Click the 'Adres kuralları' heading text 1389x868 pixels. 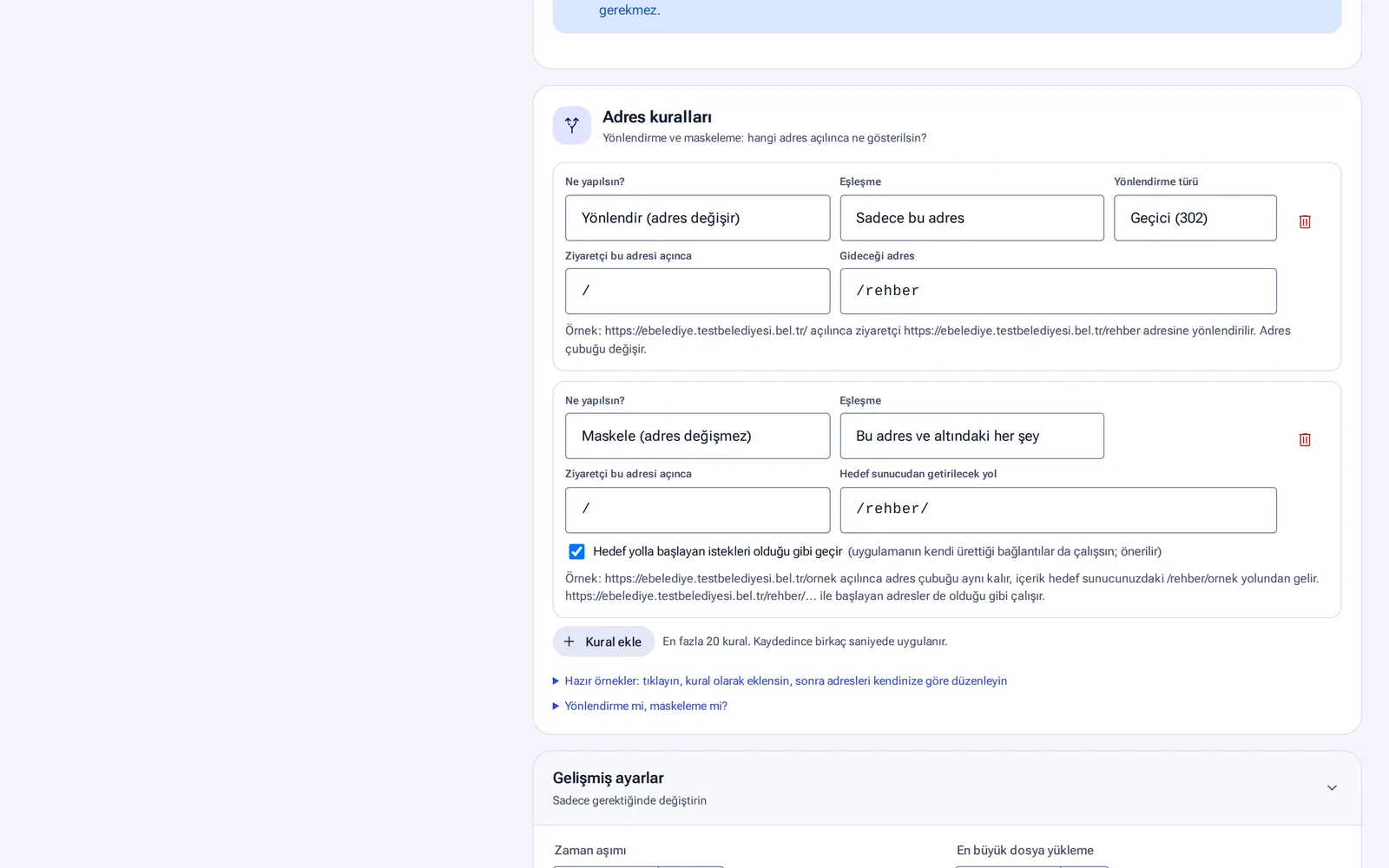[657, 117]
